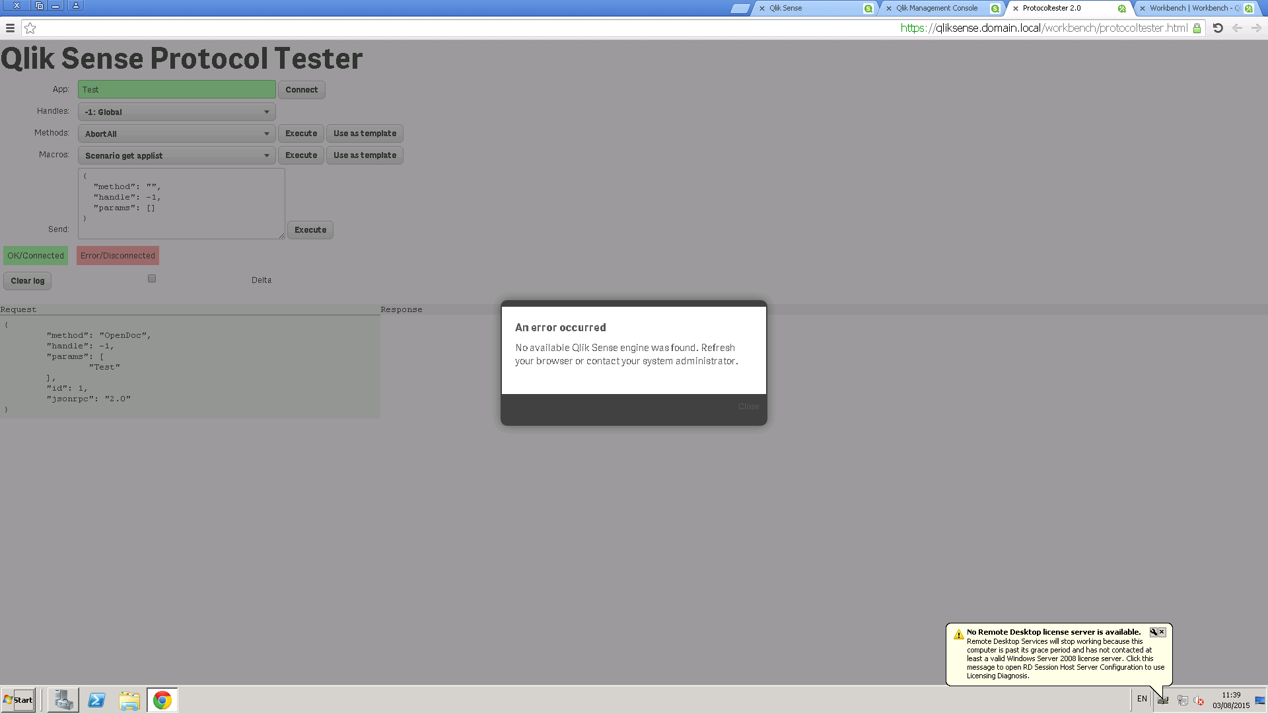Click the wrench icon in the balloon
The image size is (1268, 714).
[x=1153, y=632]
